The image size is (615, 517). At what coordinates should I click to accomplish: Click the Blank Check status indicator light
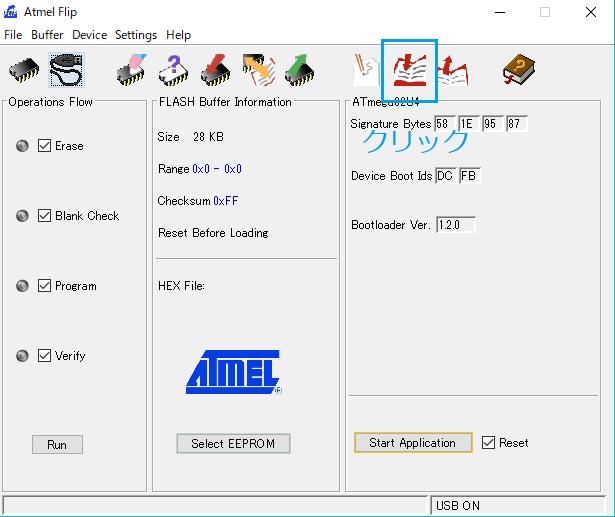22,215
